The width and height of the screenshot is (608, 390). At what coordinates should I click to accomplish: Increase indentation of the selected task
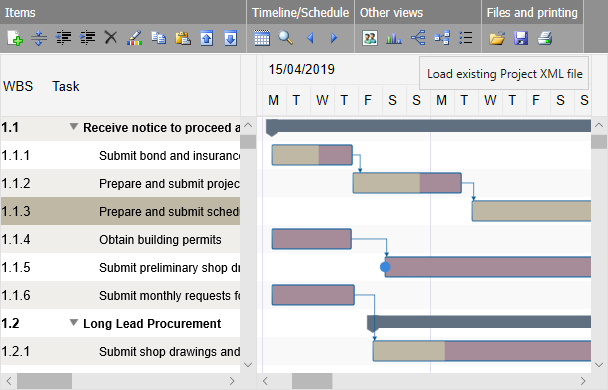(x=87, y=38)
